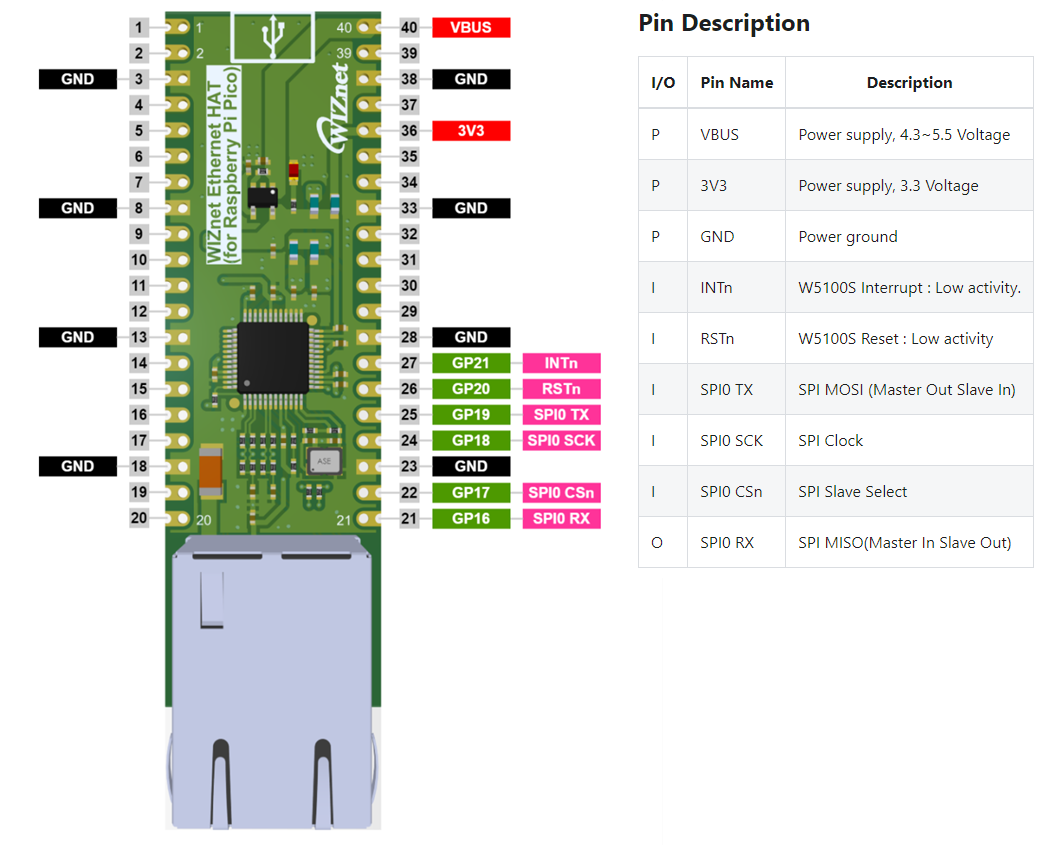Click the GND label next to pin 3
This screenshot has width=1061, height=845.
[78, 79]
